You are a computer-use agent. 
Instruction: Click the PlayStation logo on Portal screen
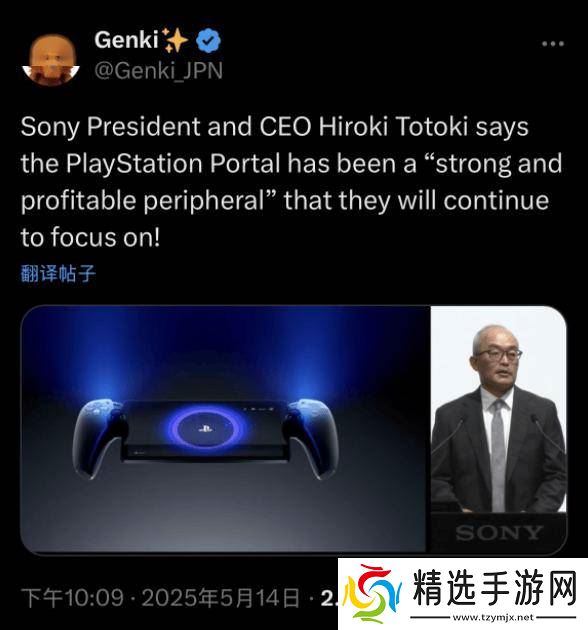point(206,429)
